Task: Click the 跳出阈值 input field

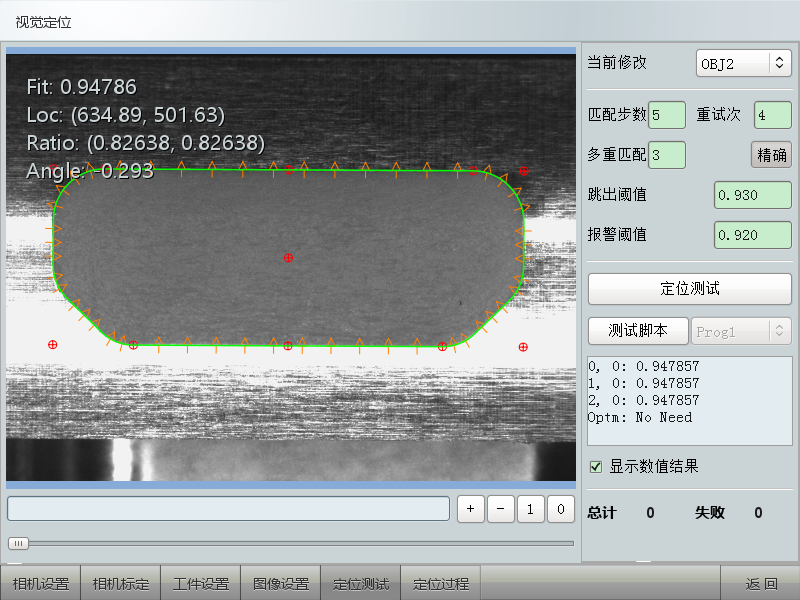Action: (x=752, y=195)
